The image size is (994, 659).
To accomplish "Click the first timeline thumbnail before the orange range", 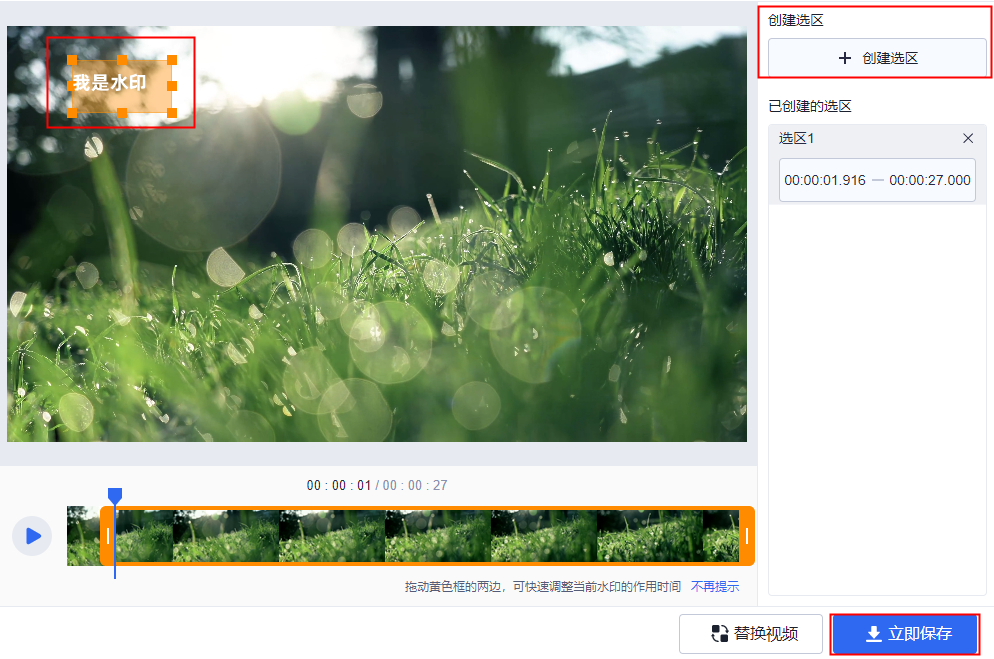I will pos(84,536).
